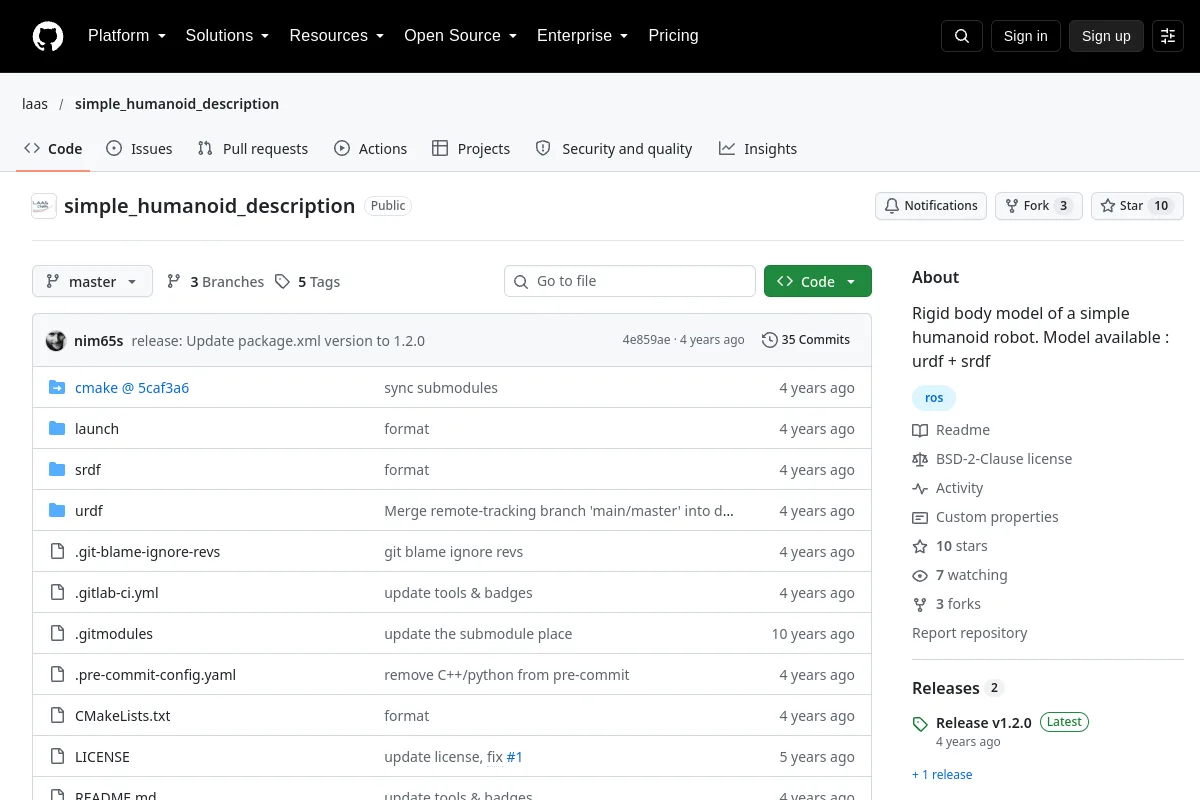Expand the Solutions menu

227,36
